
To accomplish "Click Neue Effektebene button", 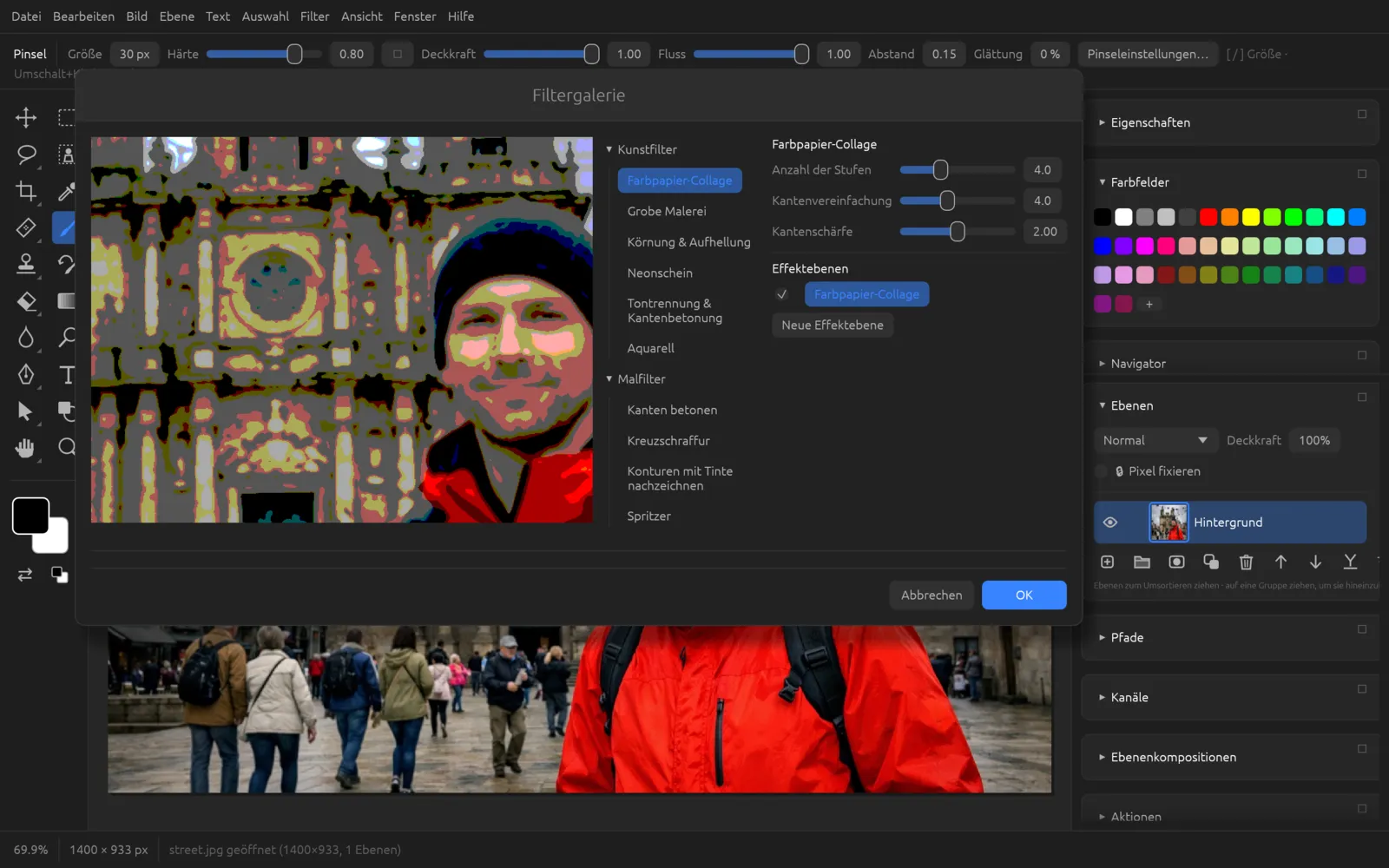I will [x=833, y=325].
